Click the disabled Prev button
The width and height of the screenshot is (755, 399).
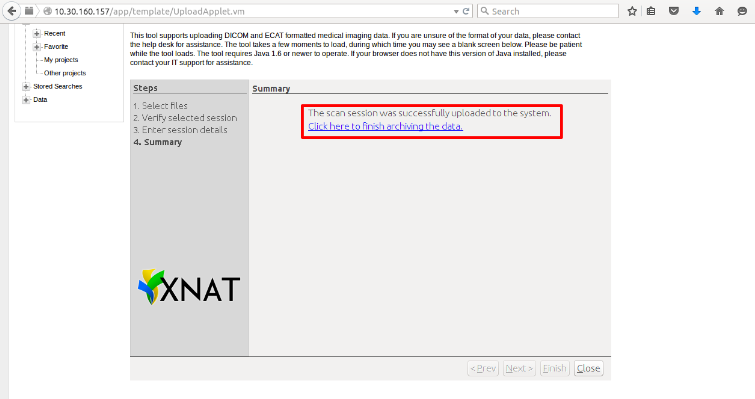tap(483, 369)
